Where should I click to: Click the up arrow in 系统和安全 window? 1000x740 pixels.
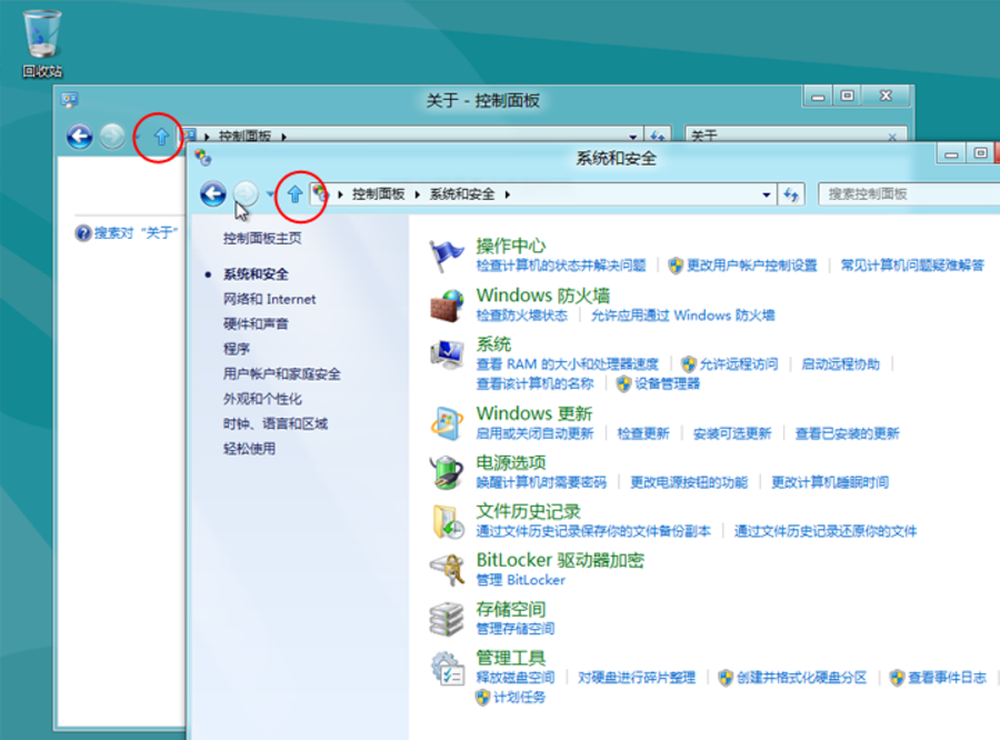[x=294, y=194]
